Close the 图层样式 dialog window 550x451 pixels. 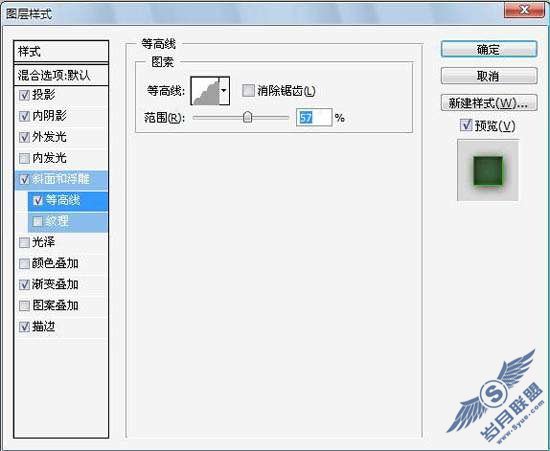point(525,9)
